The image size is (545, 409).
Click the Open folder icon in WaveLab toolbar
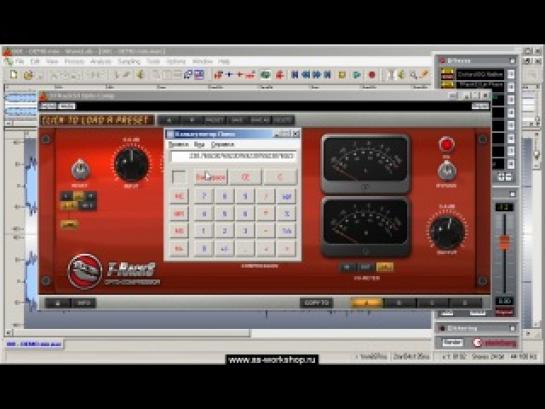pyautogui.click(x=28, y=75)
